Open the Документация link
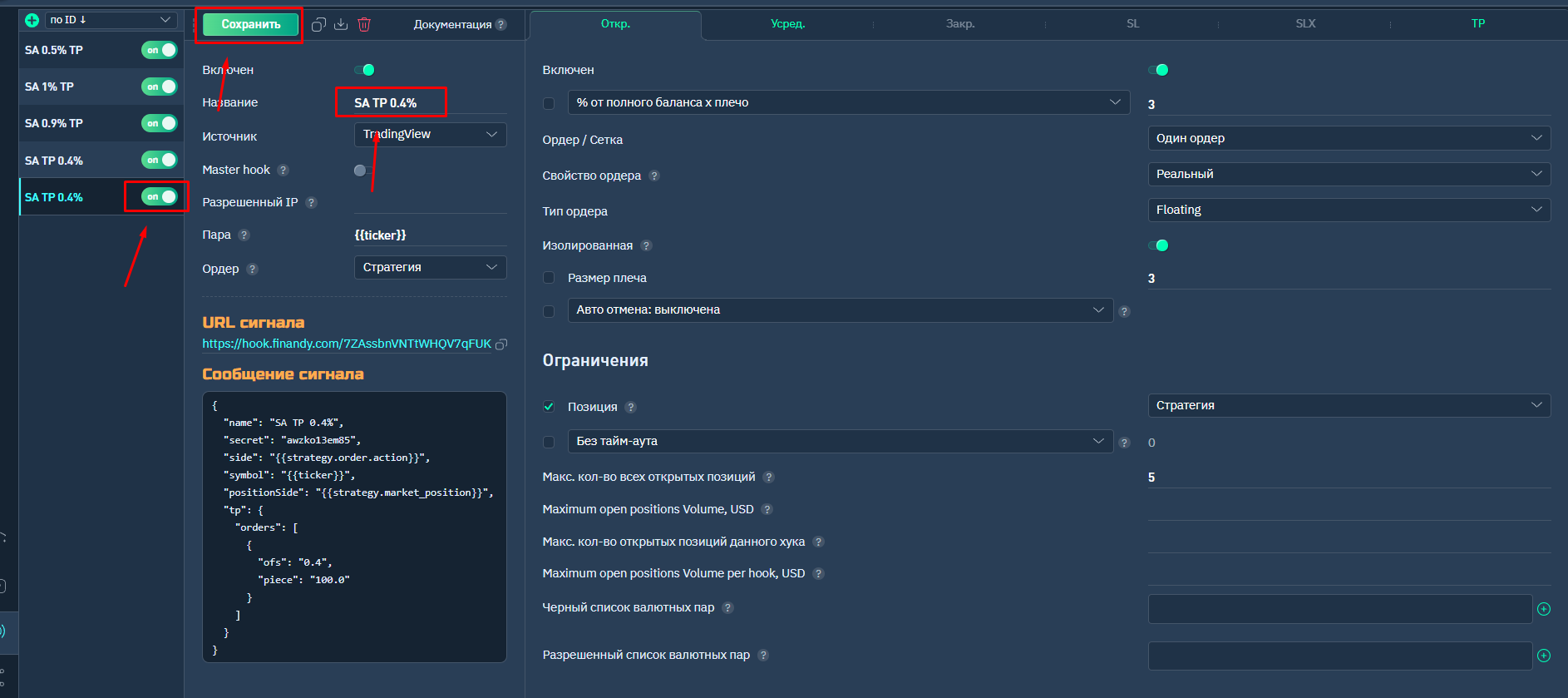 click(x=452, y=24)
